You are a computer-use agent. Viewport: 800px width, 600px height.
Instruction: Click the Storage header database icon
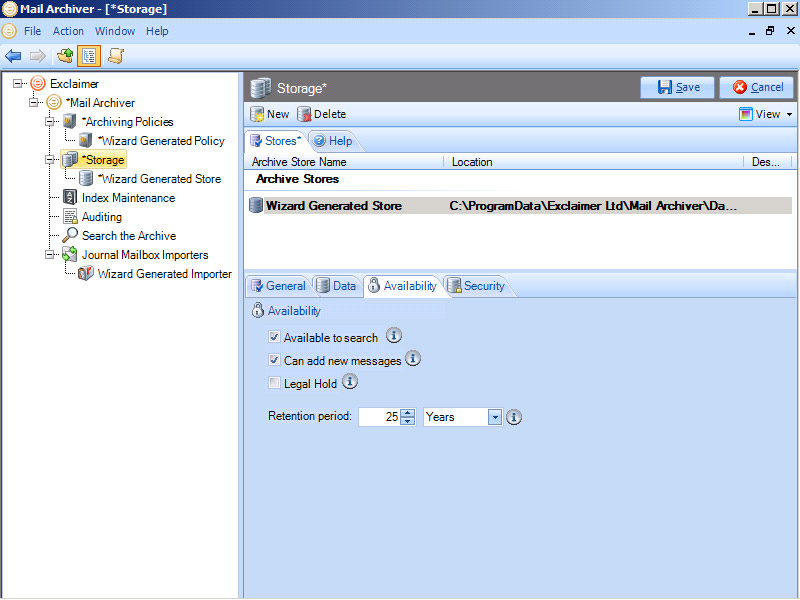(261, 88)
